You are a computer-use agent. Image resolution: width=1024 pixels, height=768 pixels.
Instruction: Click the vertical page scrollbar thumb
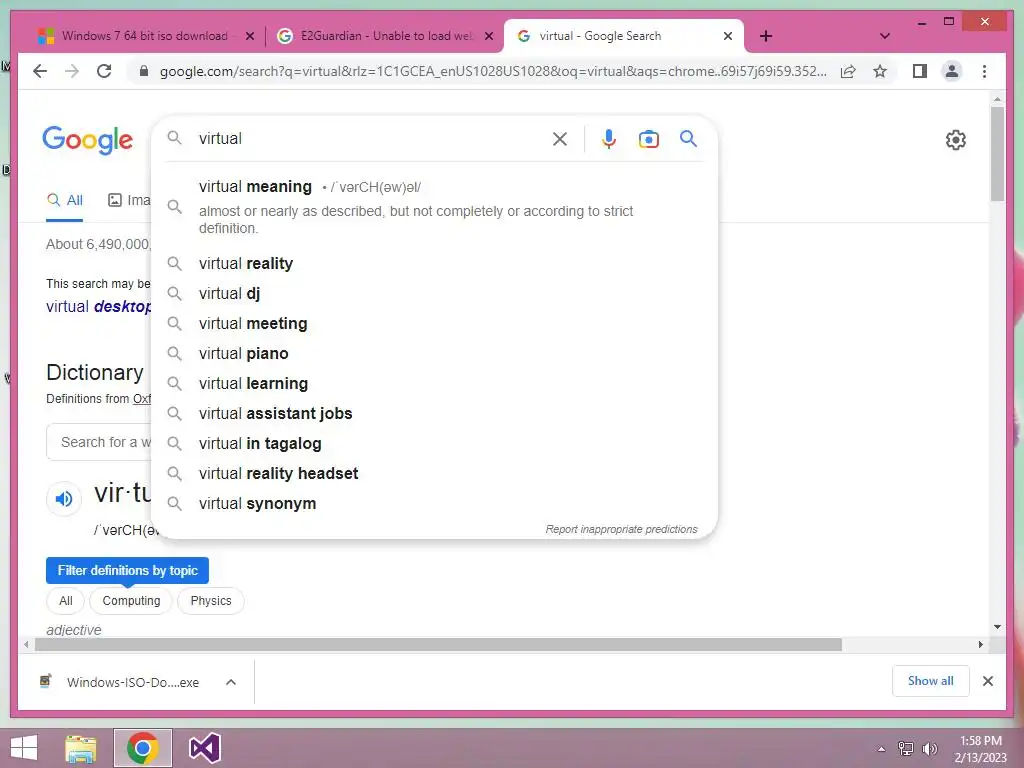[997, 153]
